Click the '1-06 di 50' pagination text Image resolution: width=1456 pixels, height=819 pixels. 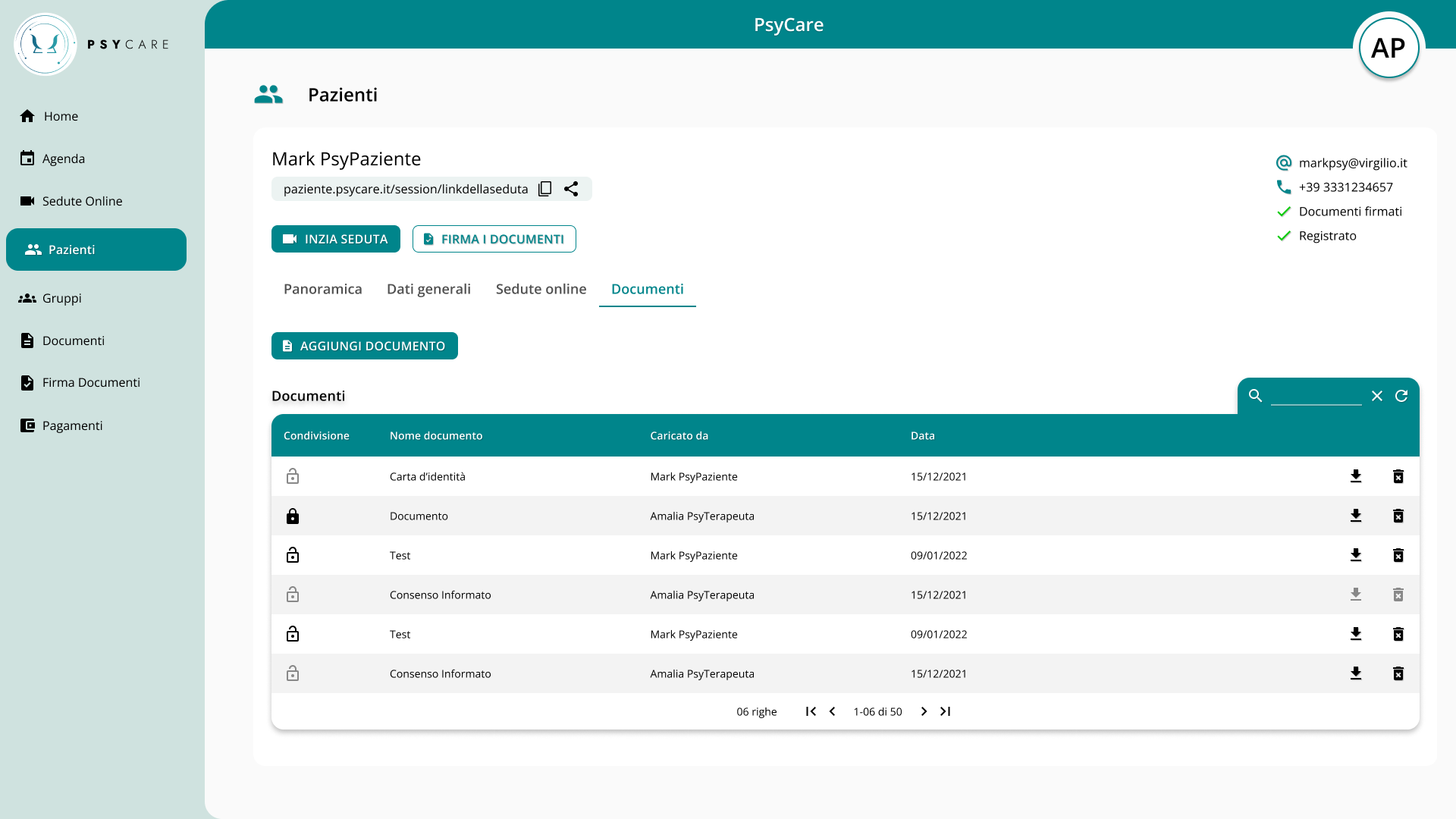pos(878,711)
